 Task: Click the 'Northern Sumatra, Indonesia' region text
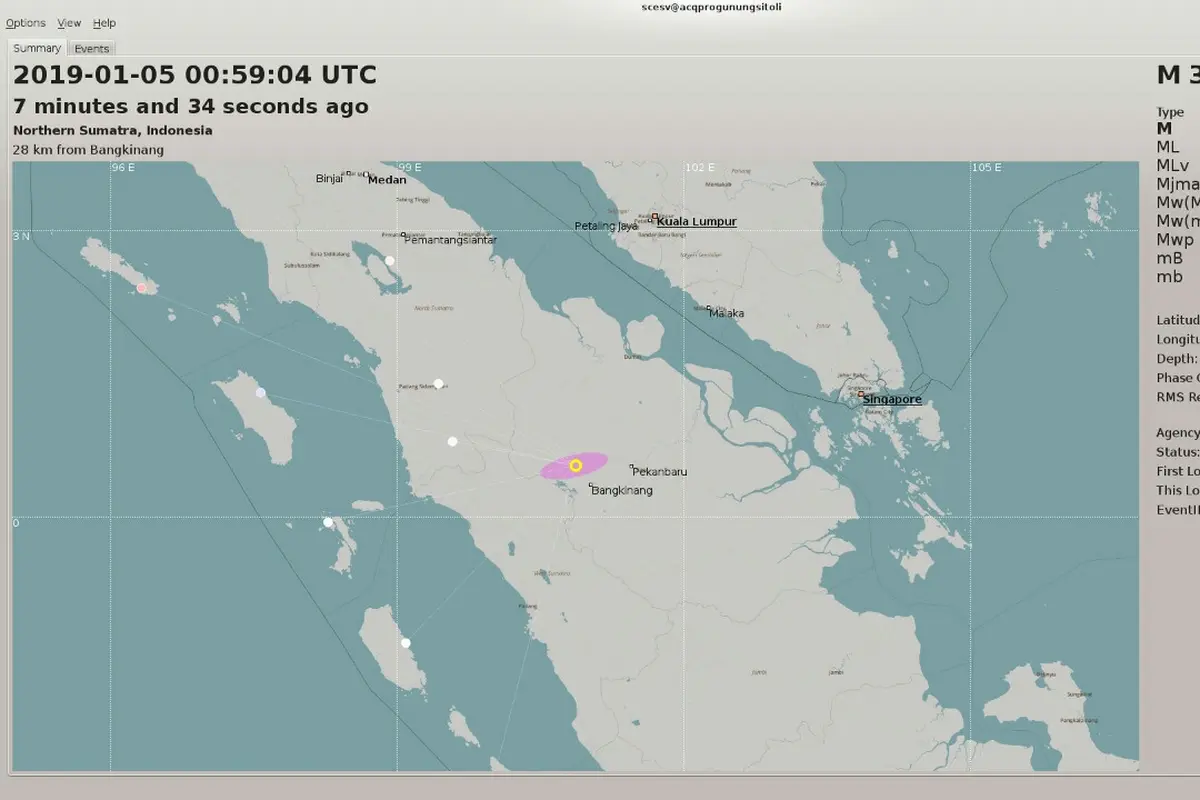pyautogui.click(x=113, y=131)
